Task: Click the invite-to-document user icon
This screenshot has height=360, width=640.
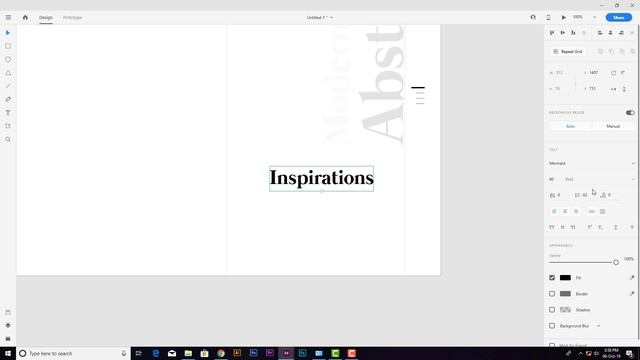Action: 533,18
